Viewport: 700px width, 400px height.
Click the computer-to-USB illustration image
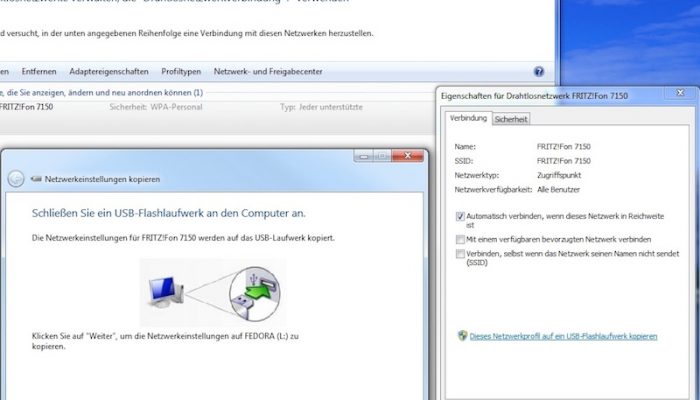point(213,292)
